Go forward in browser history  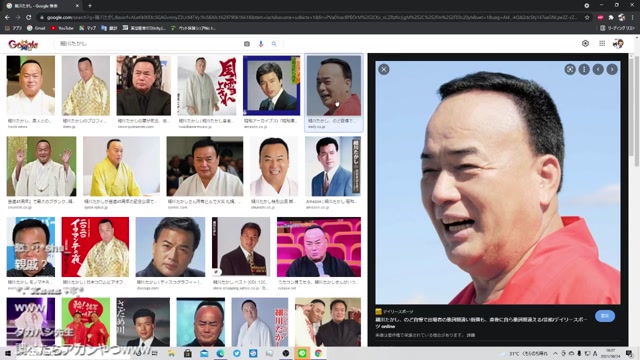tap(18, 18)
